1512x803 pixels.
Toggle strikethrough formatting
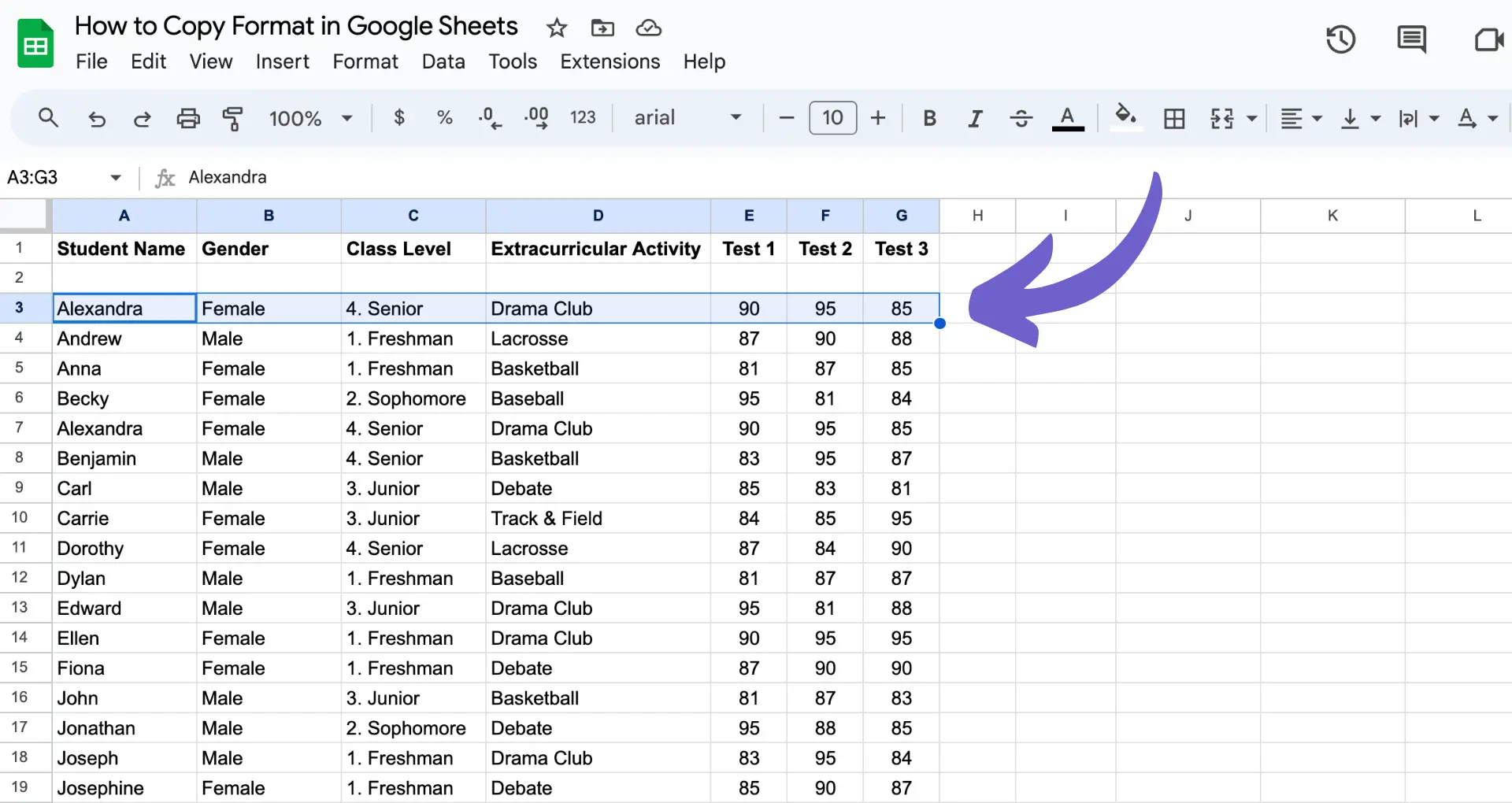click(1021, 118)
